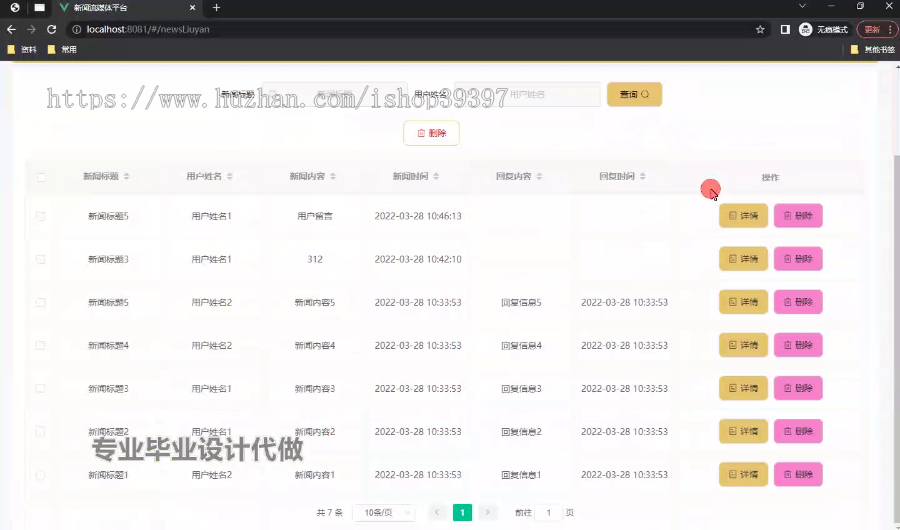
Task: Sort table by 用户姓名 column
Action: click(x=230, y=176)
